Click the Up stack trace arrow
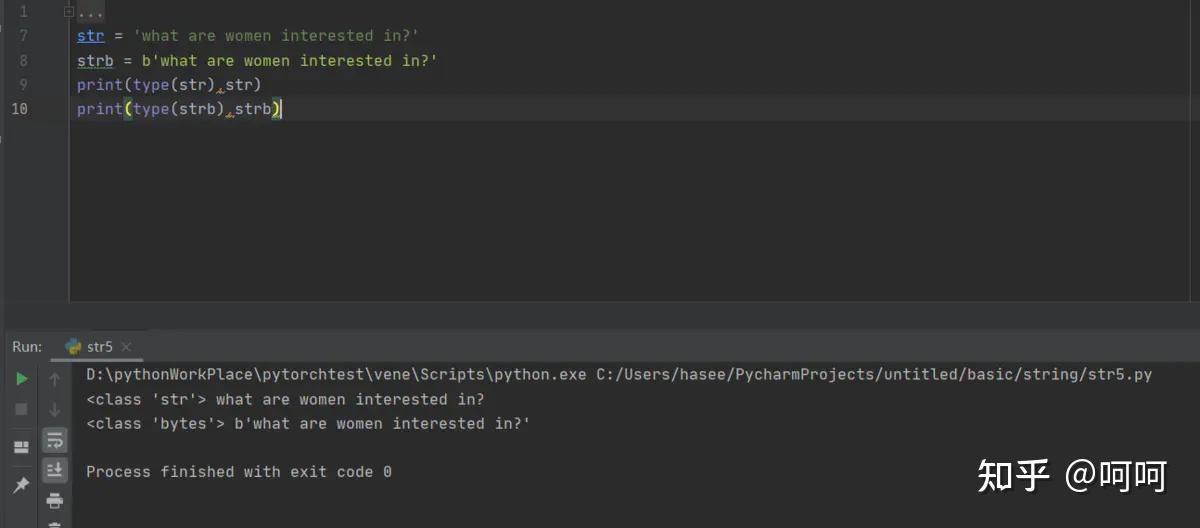 [55, 379]
